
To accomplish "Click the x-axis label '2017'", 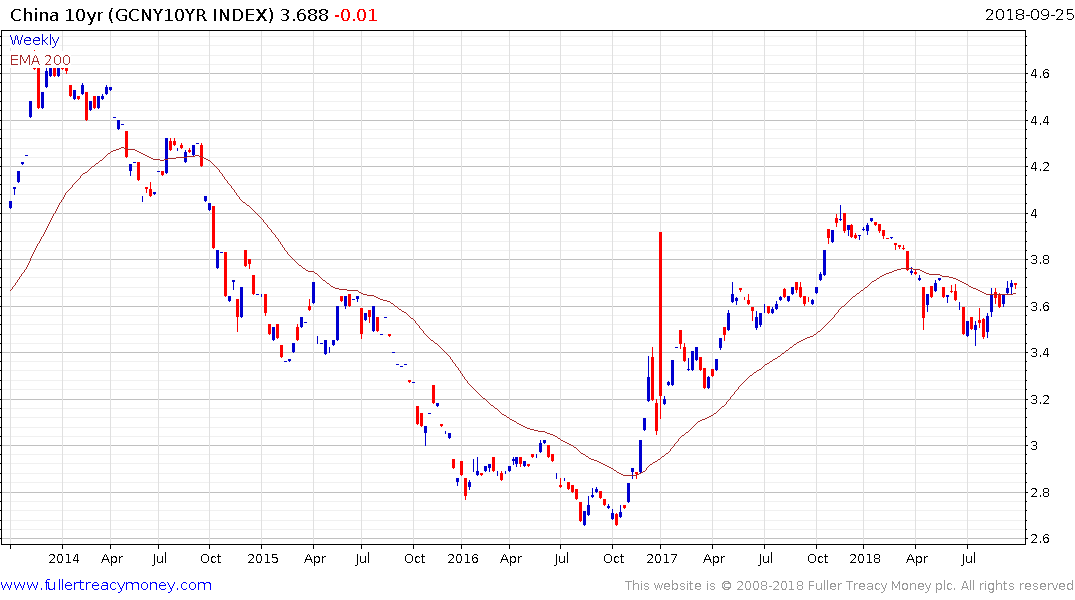I will 662,558.
